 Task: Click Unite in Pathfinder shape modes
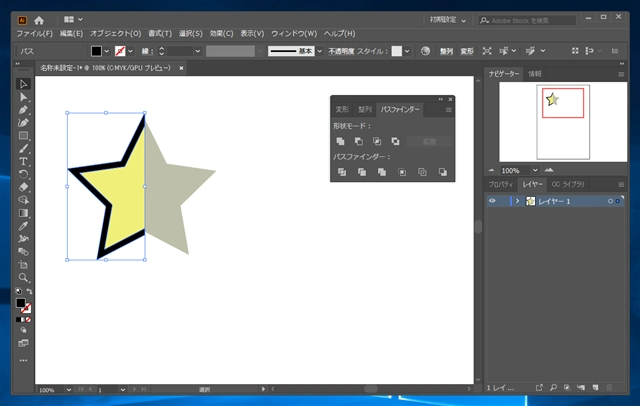(340, 141)
